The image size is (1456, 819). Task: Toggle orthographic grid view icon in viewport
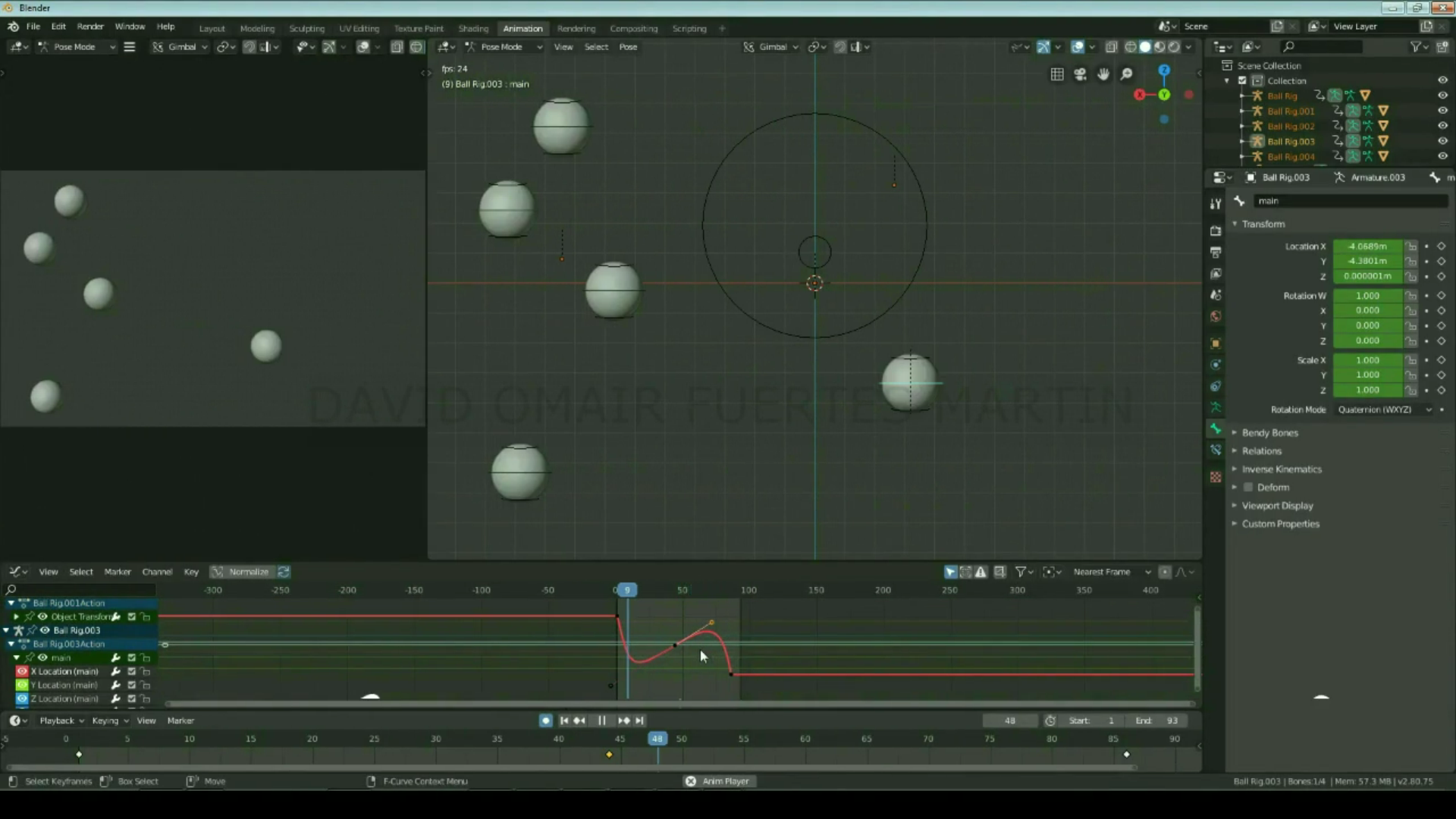click(x=1057, y=74)
